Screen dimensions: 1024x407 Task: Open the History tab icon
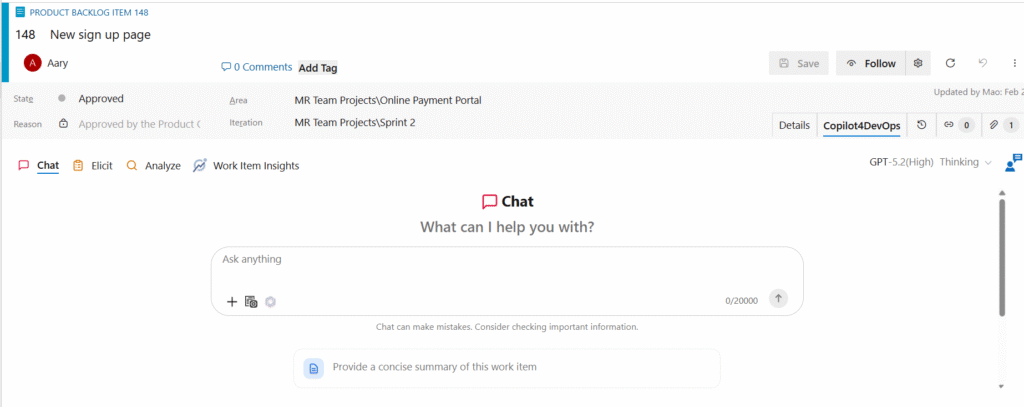(x=921, y=125)
